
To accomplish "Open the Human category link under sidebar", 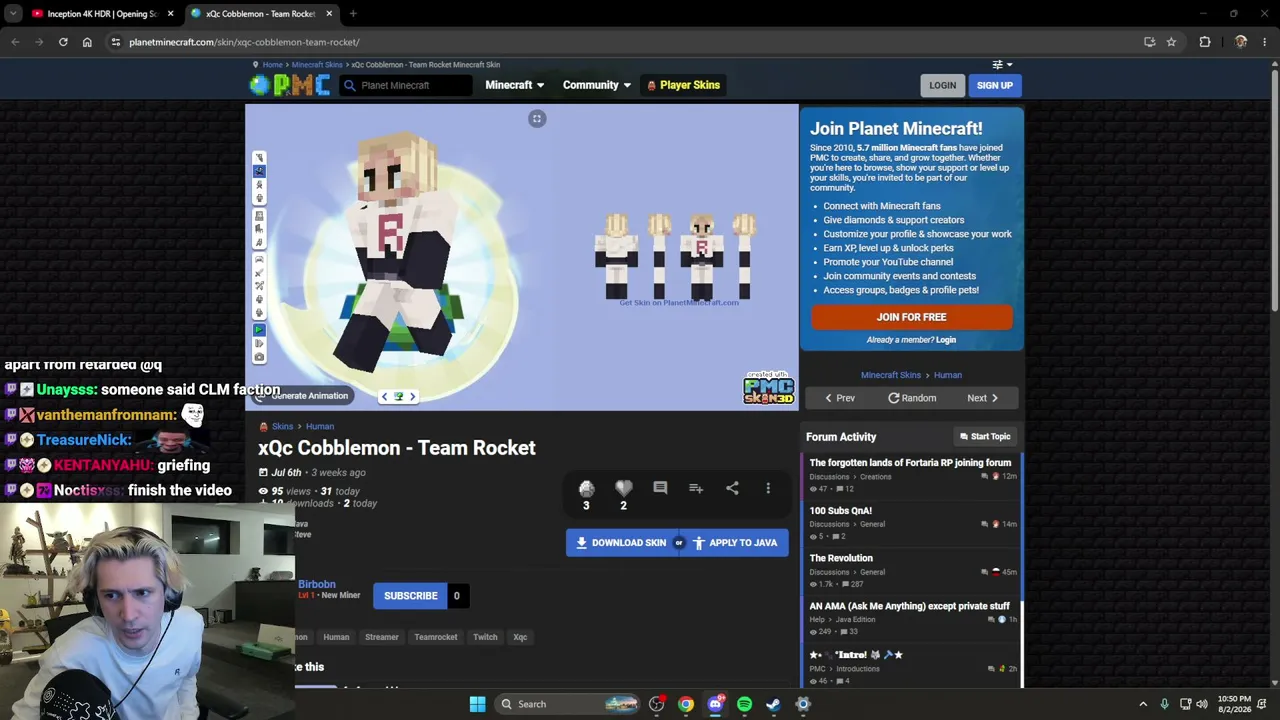I will (x=947, y=375).
